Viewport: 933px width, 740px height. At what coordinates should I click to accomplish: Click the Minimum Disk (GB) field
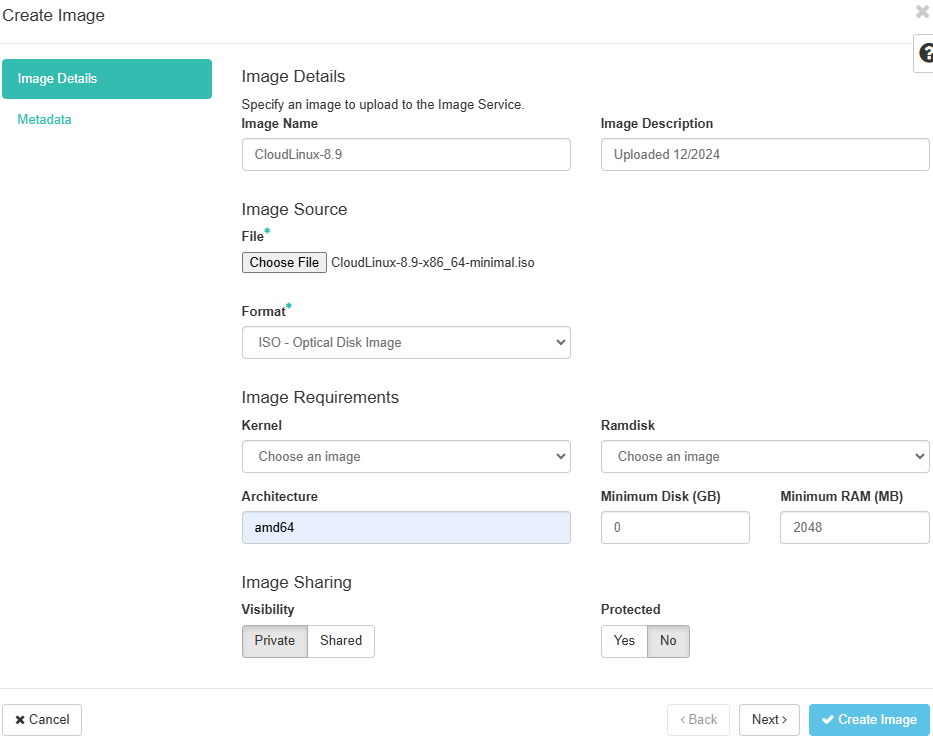coord(675,528)
